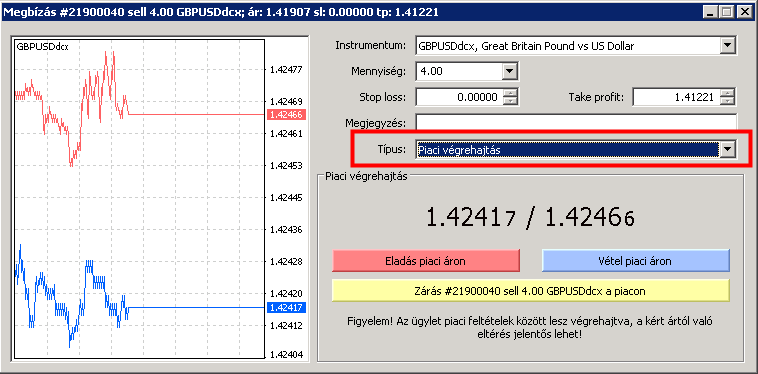Click the Take profit value field
The height and width of the screenshot is (374, 758).
tap(675, 97)
